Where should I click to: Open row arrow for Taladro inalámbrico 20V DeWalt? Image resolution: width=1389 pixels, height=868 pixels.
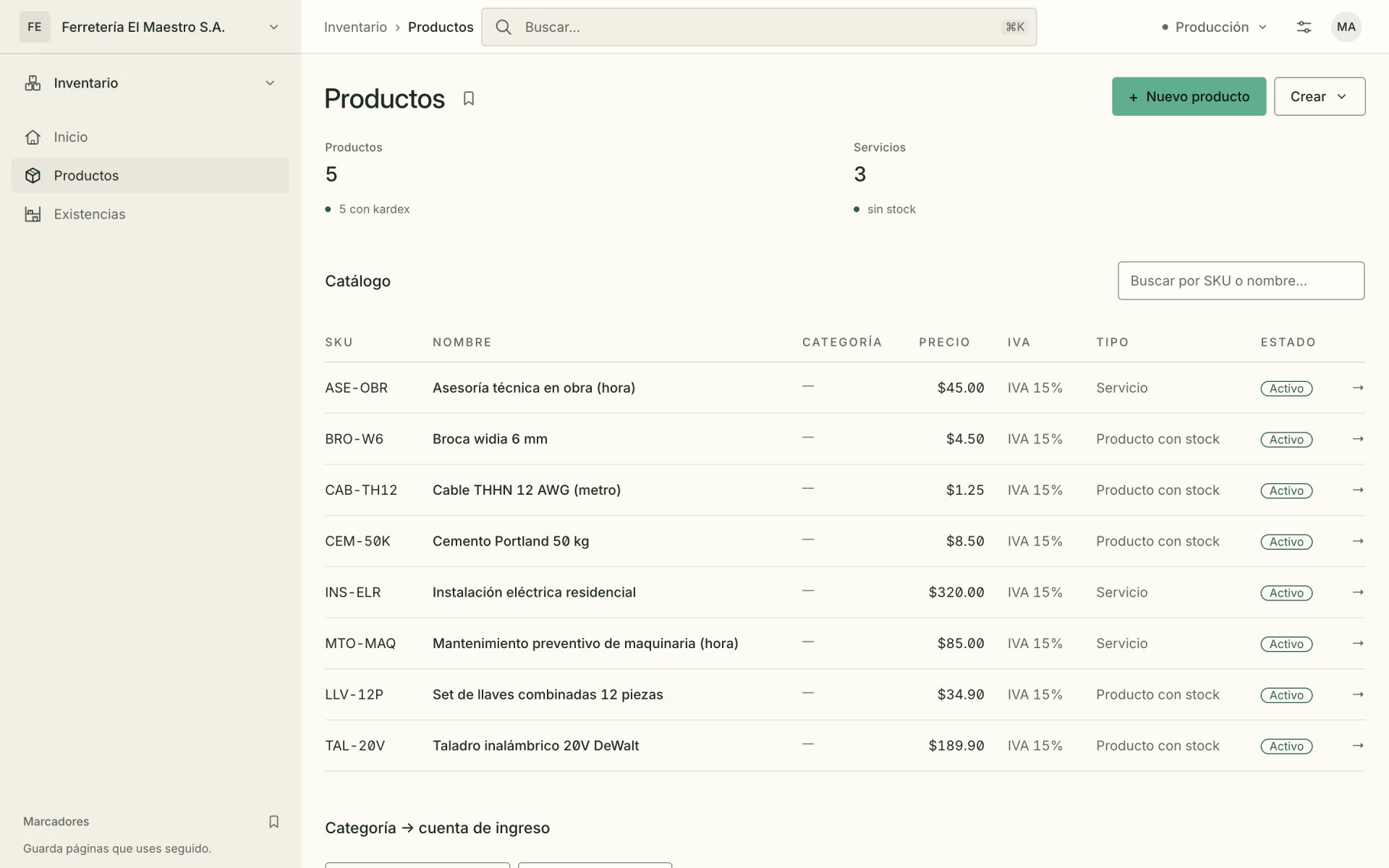pos(1358,746)
